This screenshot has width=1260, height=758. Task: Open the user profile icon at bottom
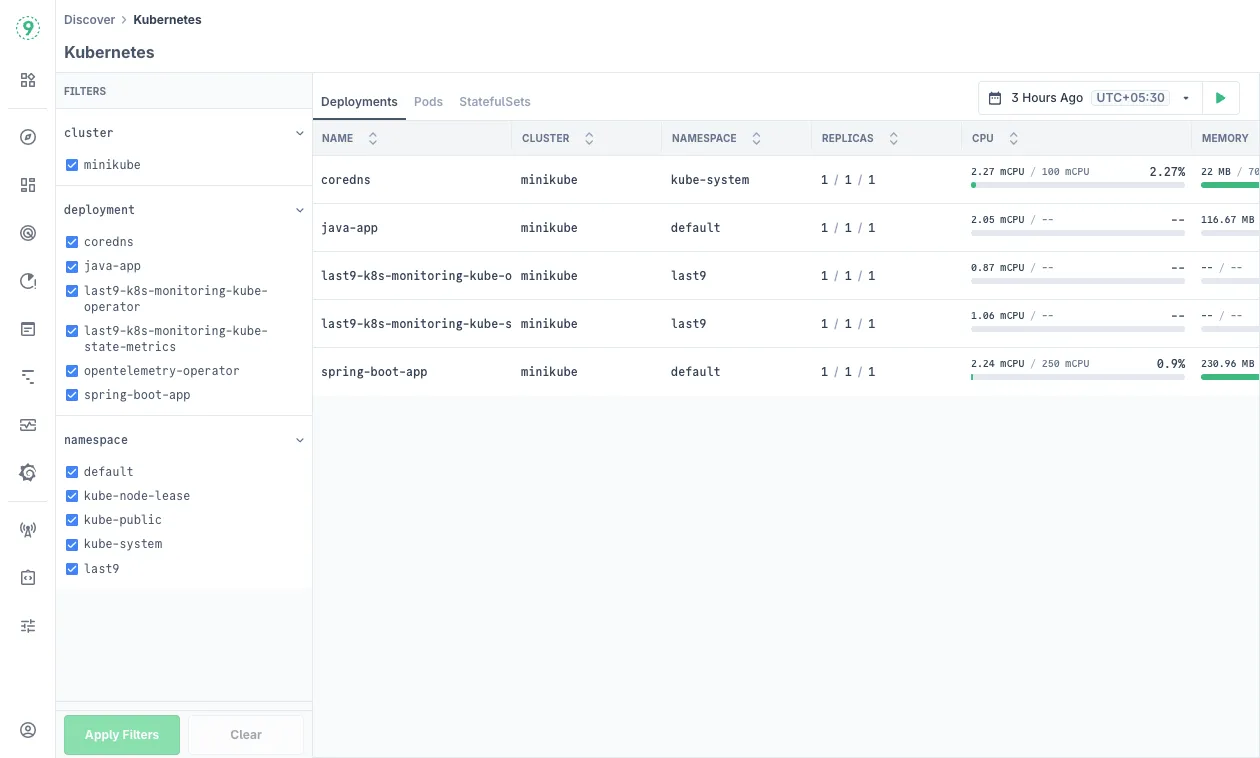click(x=28, y=730)
